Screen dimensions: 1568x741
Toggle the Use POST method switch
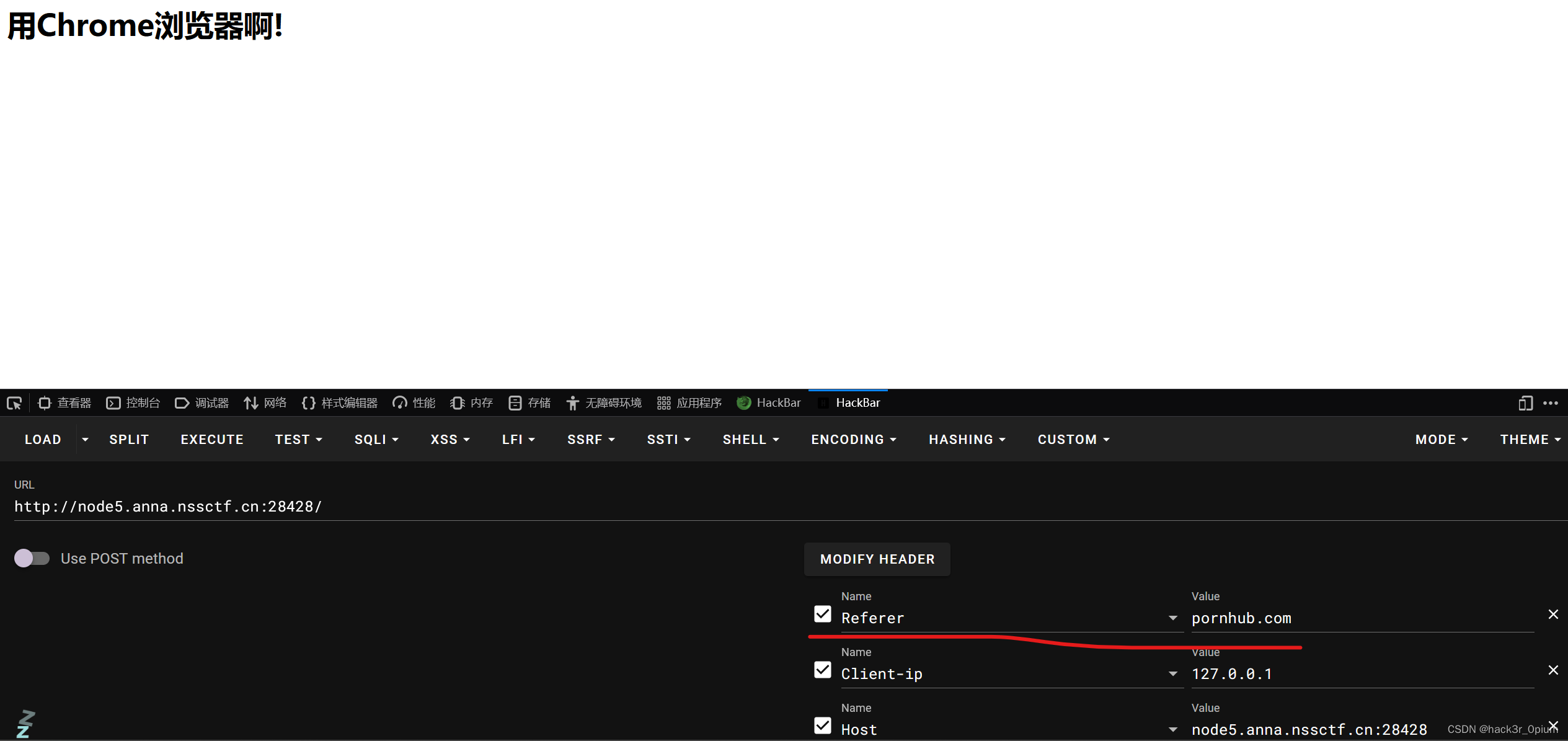pos(32,559)
